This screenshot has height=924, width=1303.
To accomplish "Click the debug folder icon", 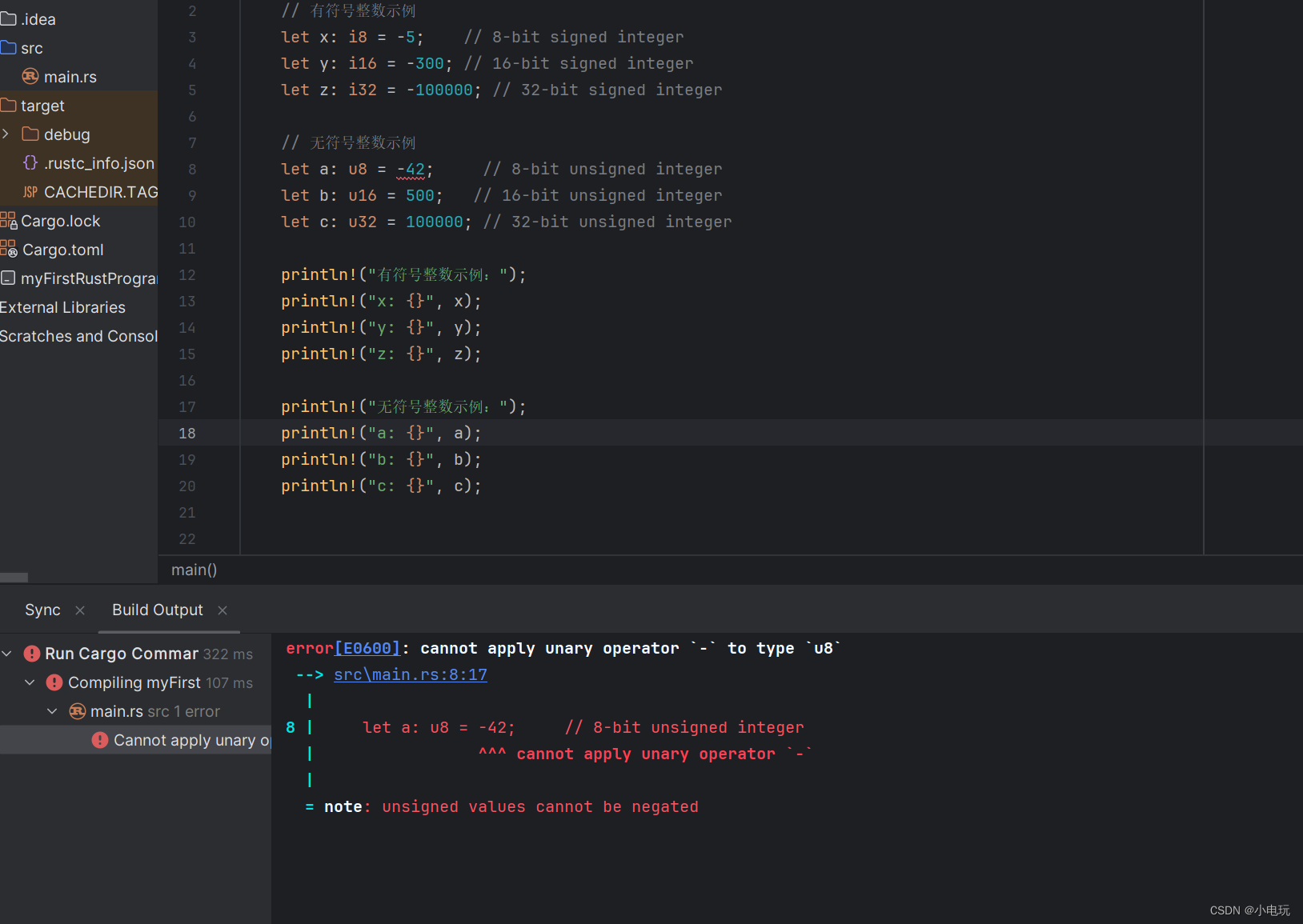I will coord(30,134).
